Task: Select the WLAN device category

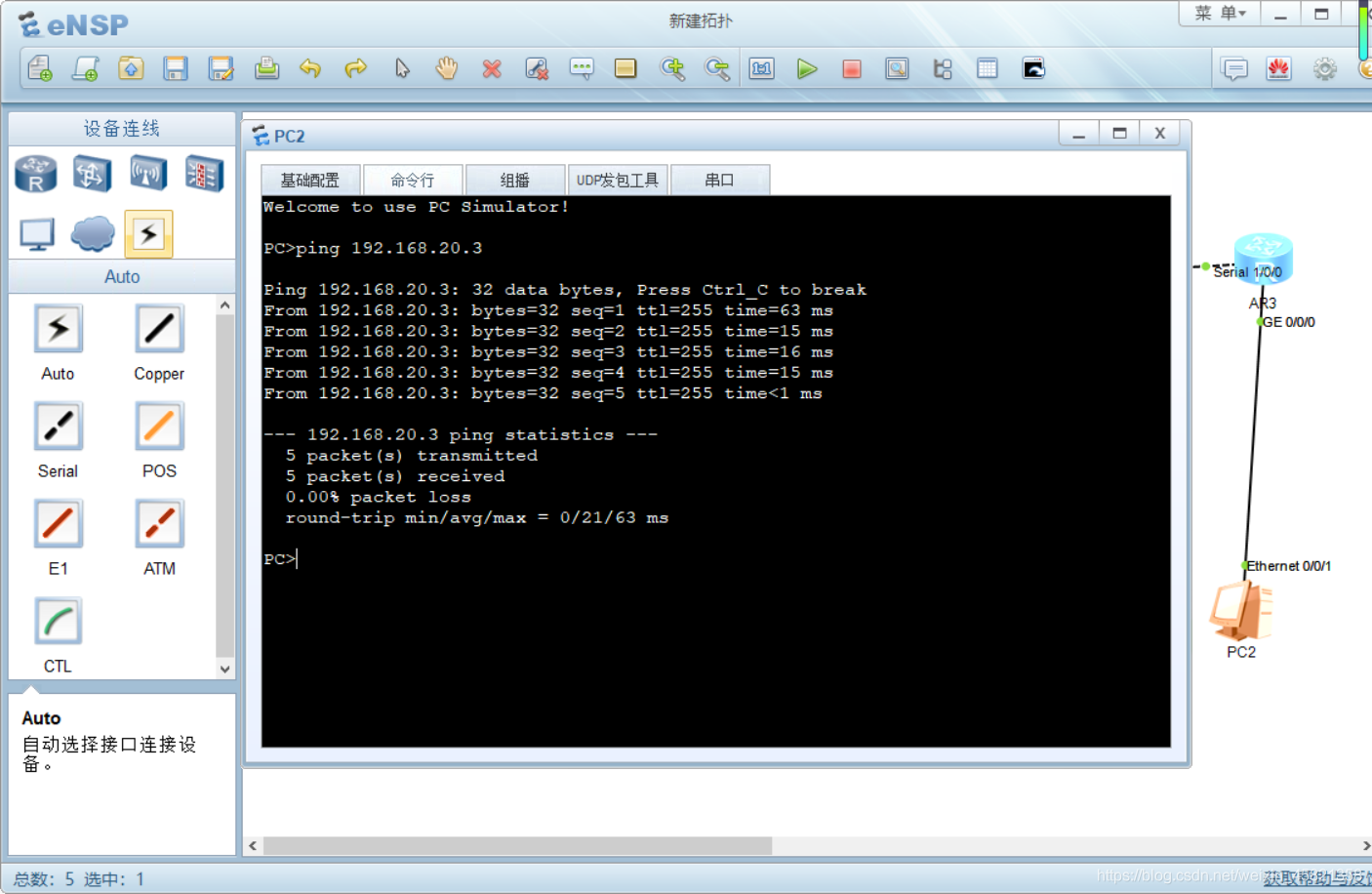Action: (x=148, y=174)
